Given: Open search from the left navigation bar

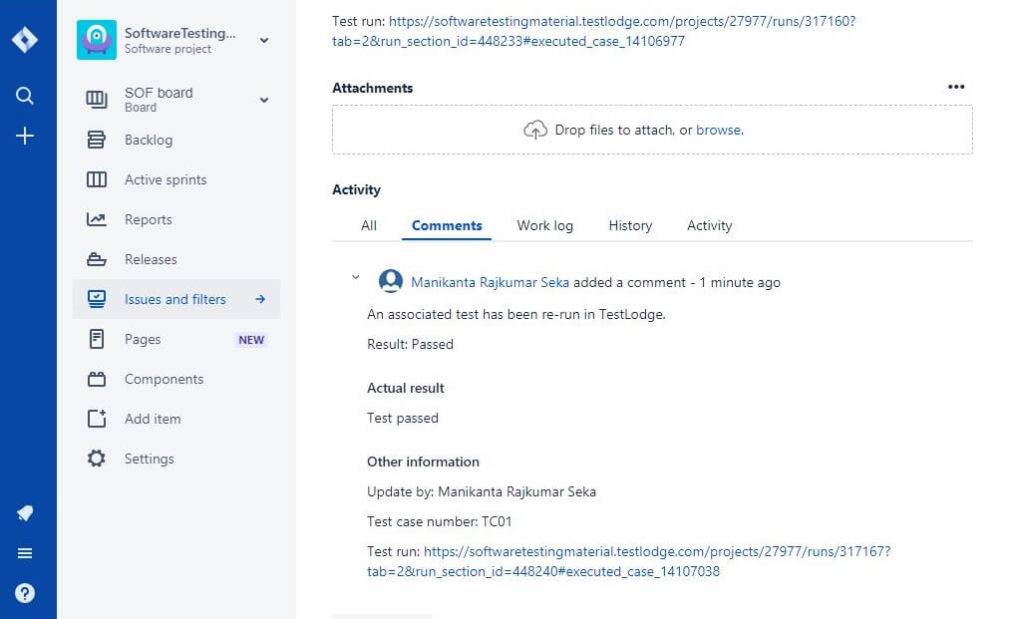Looking at the screenshot, I should (x=24, y=96).
